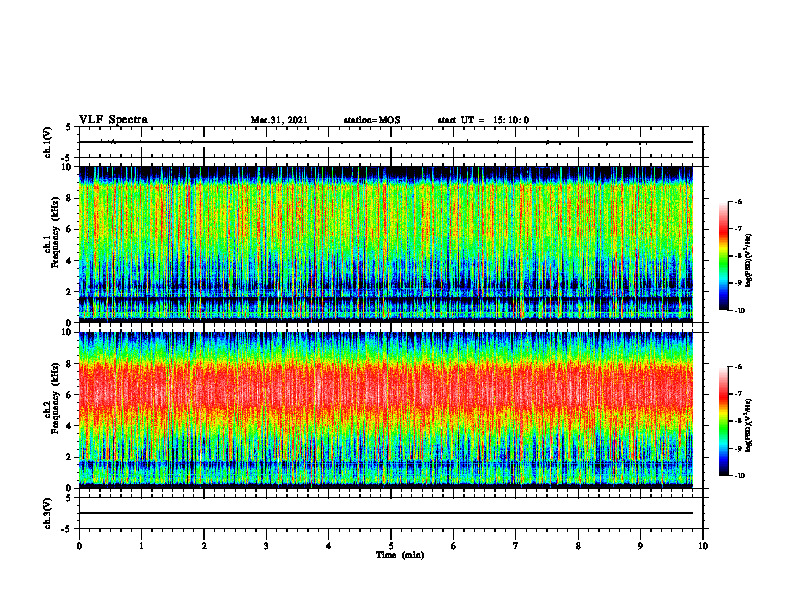Viewport: 792px width, 612px height.
Task: Click the "10" tick on time axis
Action: point(703,546)
